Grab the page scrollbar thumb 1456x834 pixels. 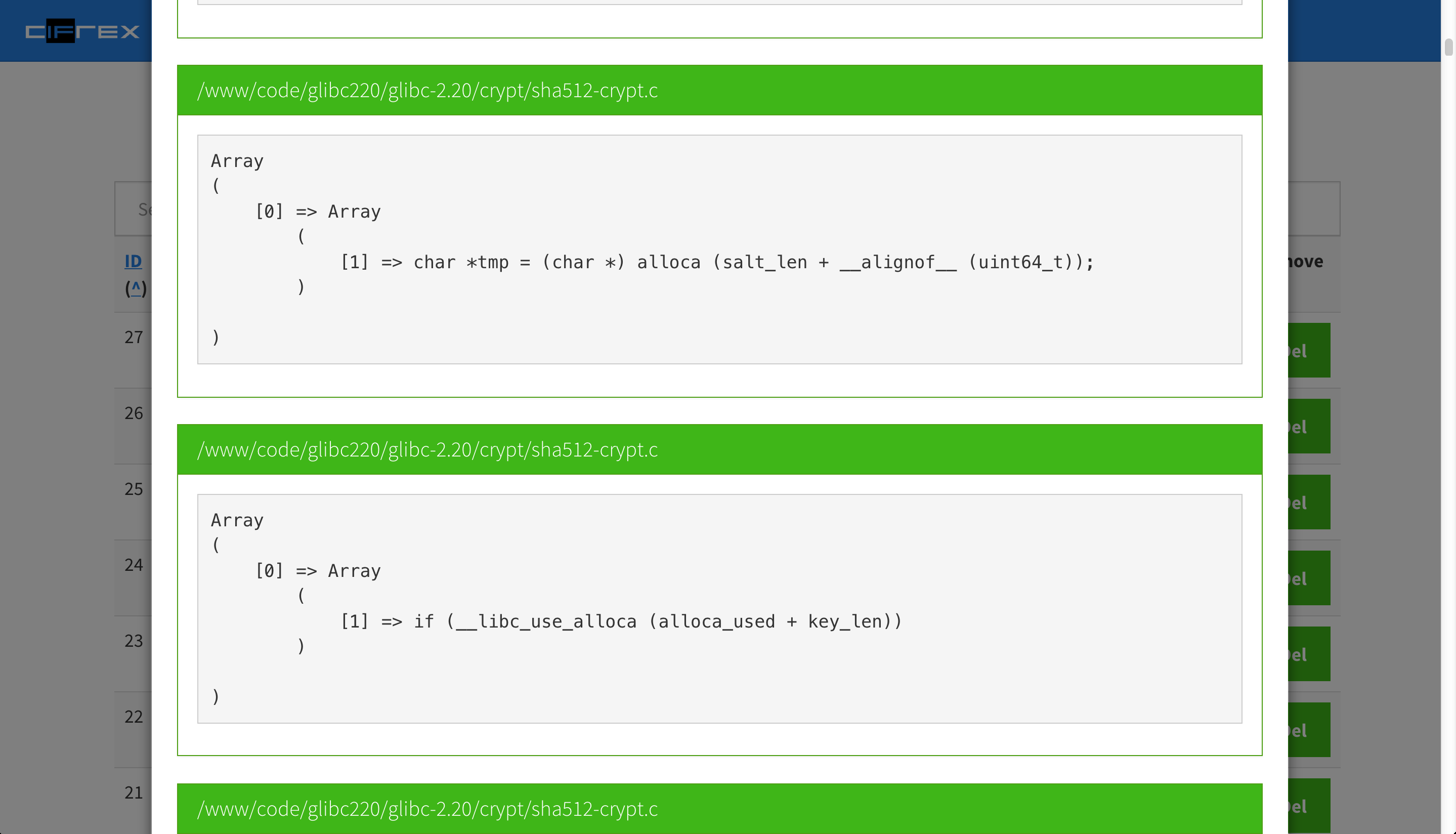(1448, 47)
